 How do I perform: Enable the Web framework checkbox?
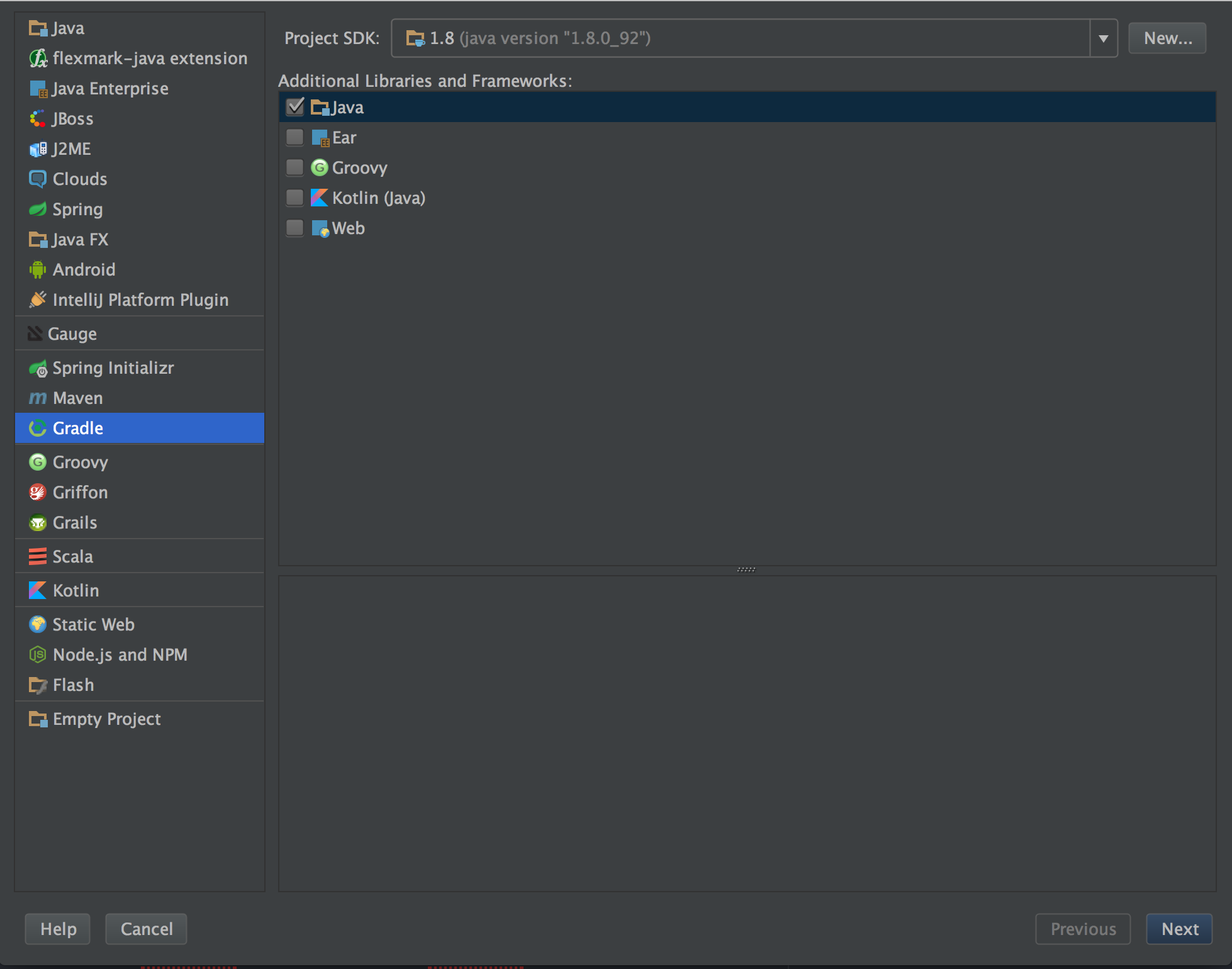click(x=295, y=228)
